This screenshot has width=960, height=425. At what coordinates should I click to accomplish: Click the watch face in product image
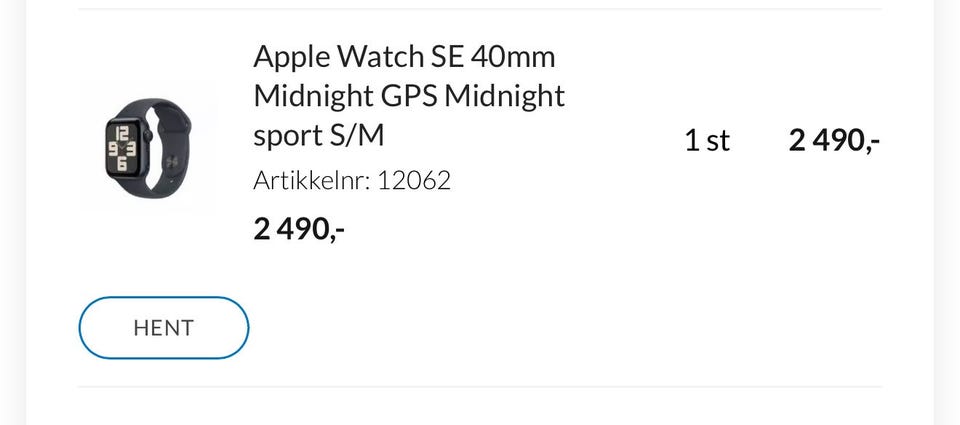[x=121, y=150]
